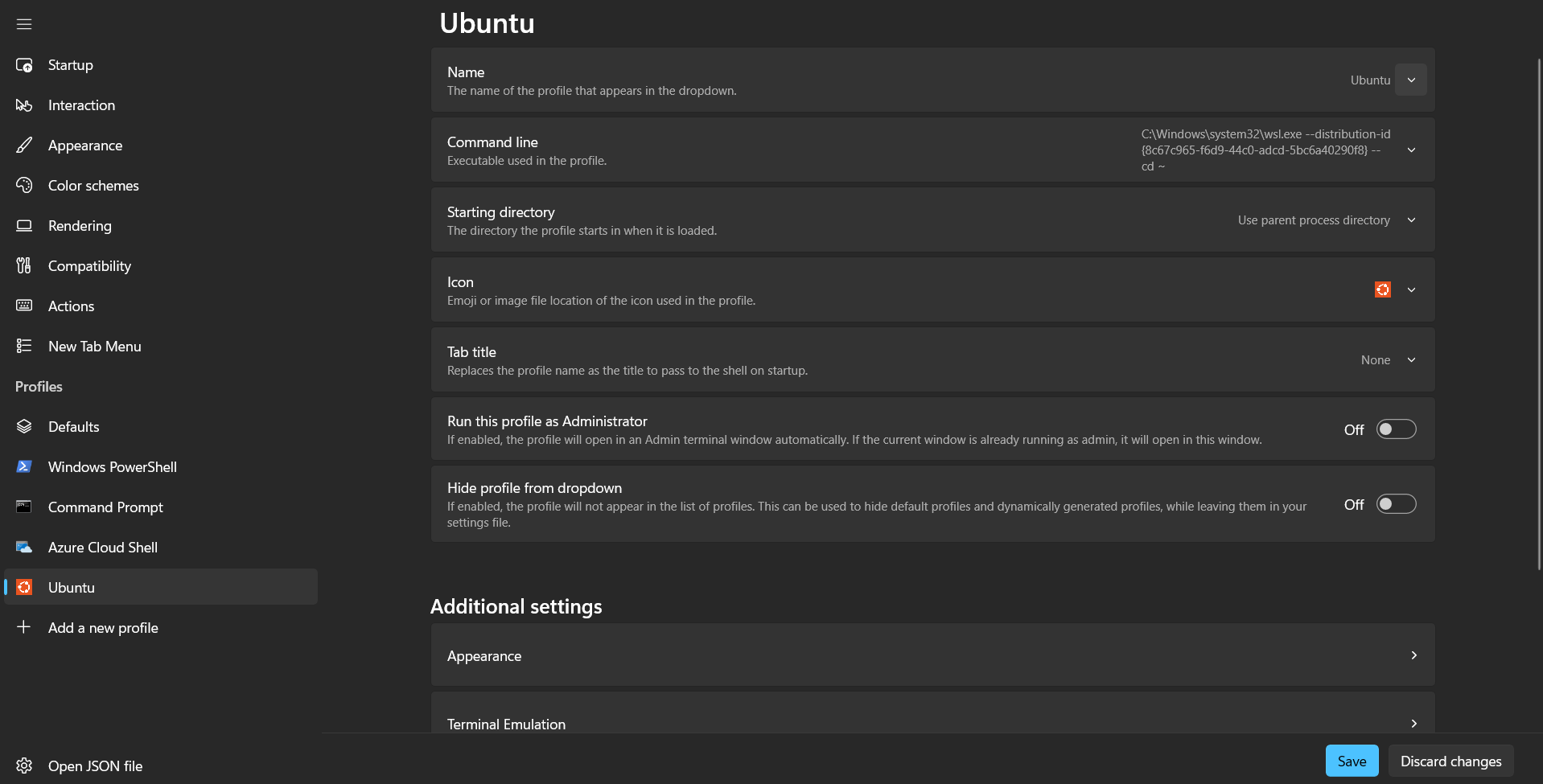Image resolution: width=1543 pixels, height=784 pixels.
Task: Open the New Tab Menu page
Action: 161,347
